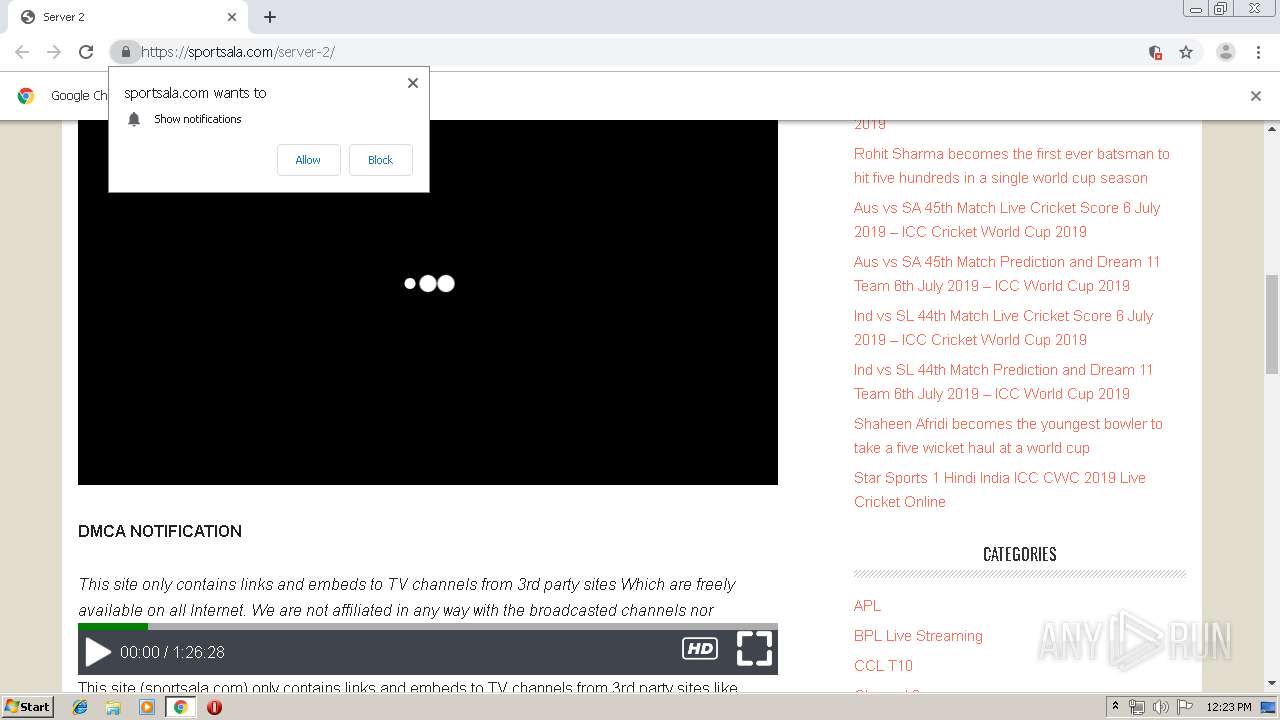Click the CATEGORIES sidebar heading
1280x720 pixels.
coord(1020,554)
